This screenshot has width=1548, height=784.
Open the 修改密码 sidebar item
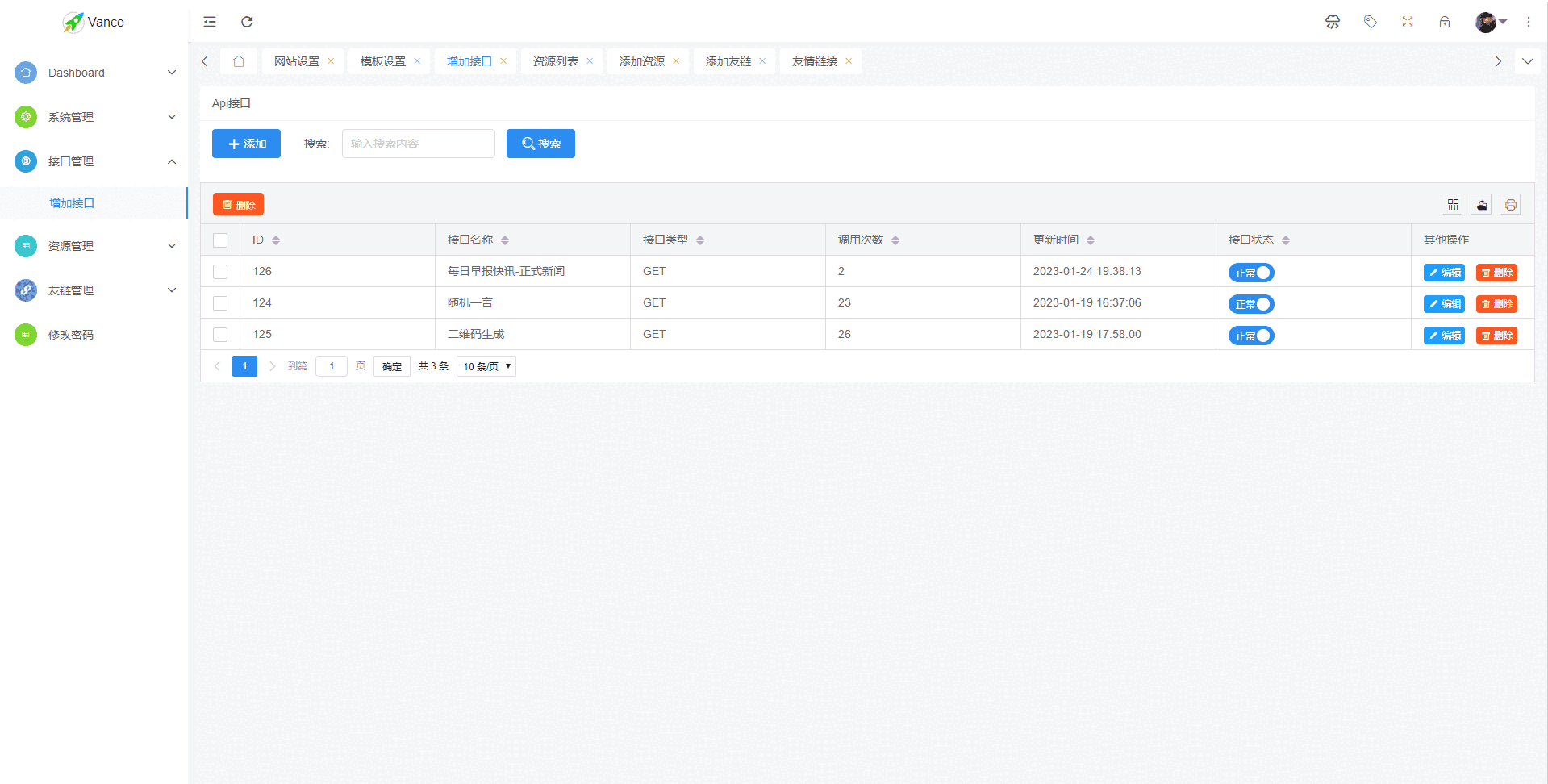click(x=71, y=335)
